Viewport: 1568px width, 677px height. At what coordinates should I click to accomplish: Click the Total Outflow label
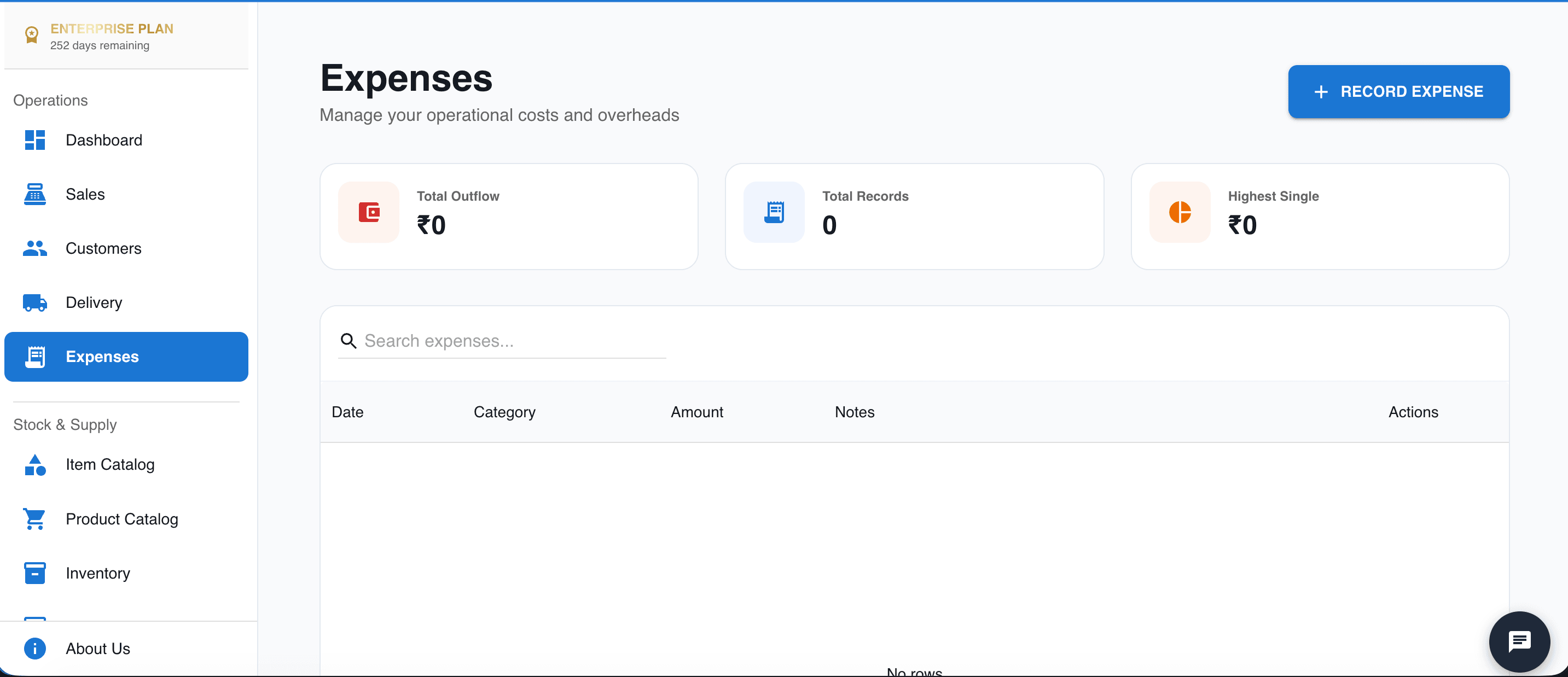[x=458, y=196]
